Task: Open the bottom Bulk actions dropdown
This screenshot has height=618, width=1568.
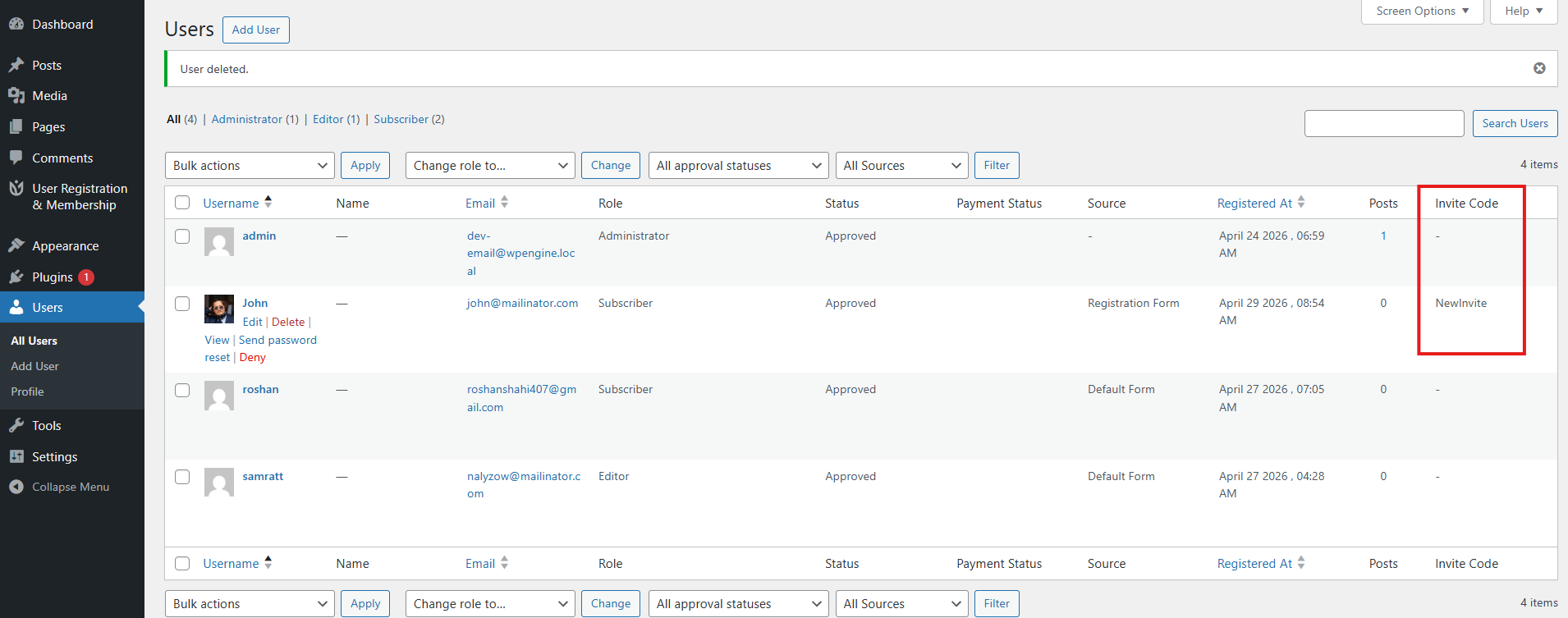Action: pos(250,603)
